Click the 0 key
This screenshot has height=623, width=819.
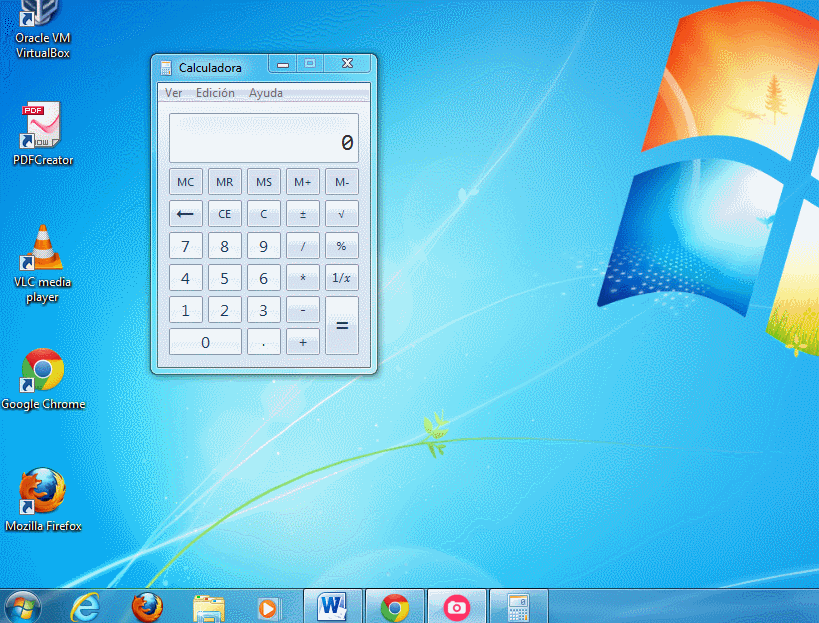coord(205,342)
